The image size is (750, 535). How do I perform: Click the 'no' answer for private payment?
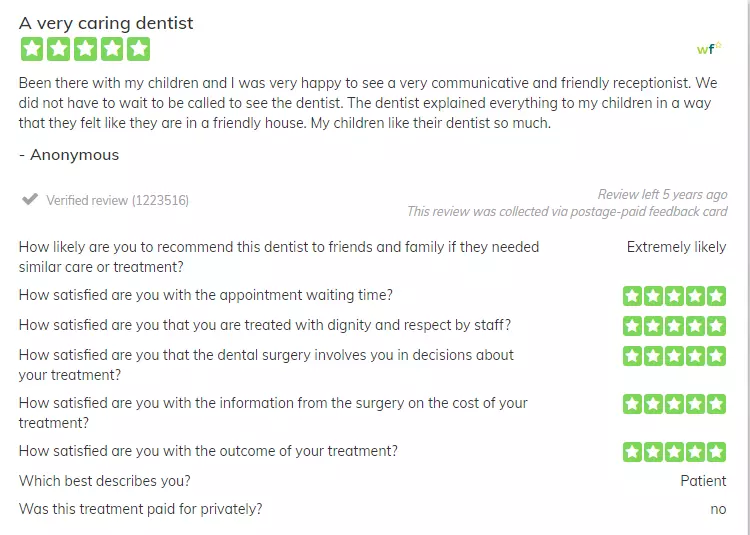point(718,509)
